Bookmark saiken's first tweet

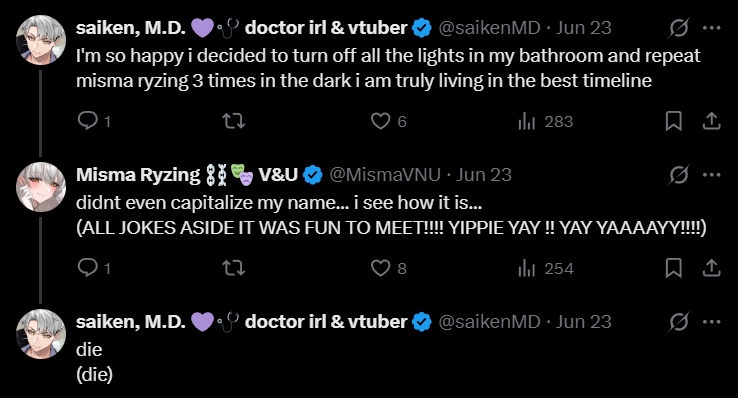pyautogui.click(x=674, y=121)
